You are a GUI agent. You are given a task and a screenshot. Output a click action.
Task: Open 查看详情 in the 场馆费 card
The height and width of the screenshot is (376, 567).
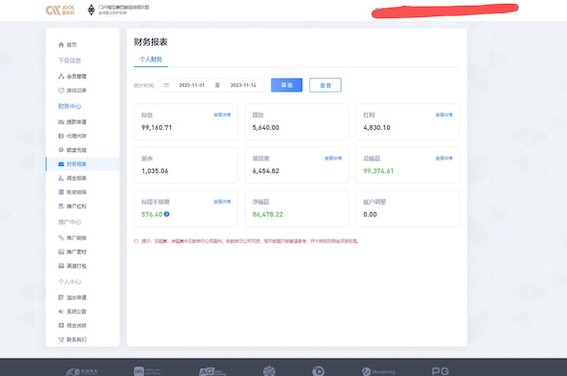click(333, 158)
